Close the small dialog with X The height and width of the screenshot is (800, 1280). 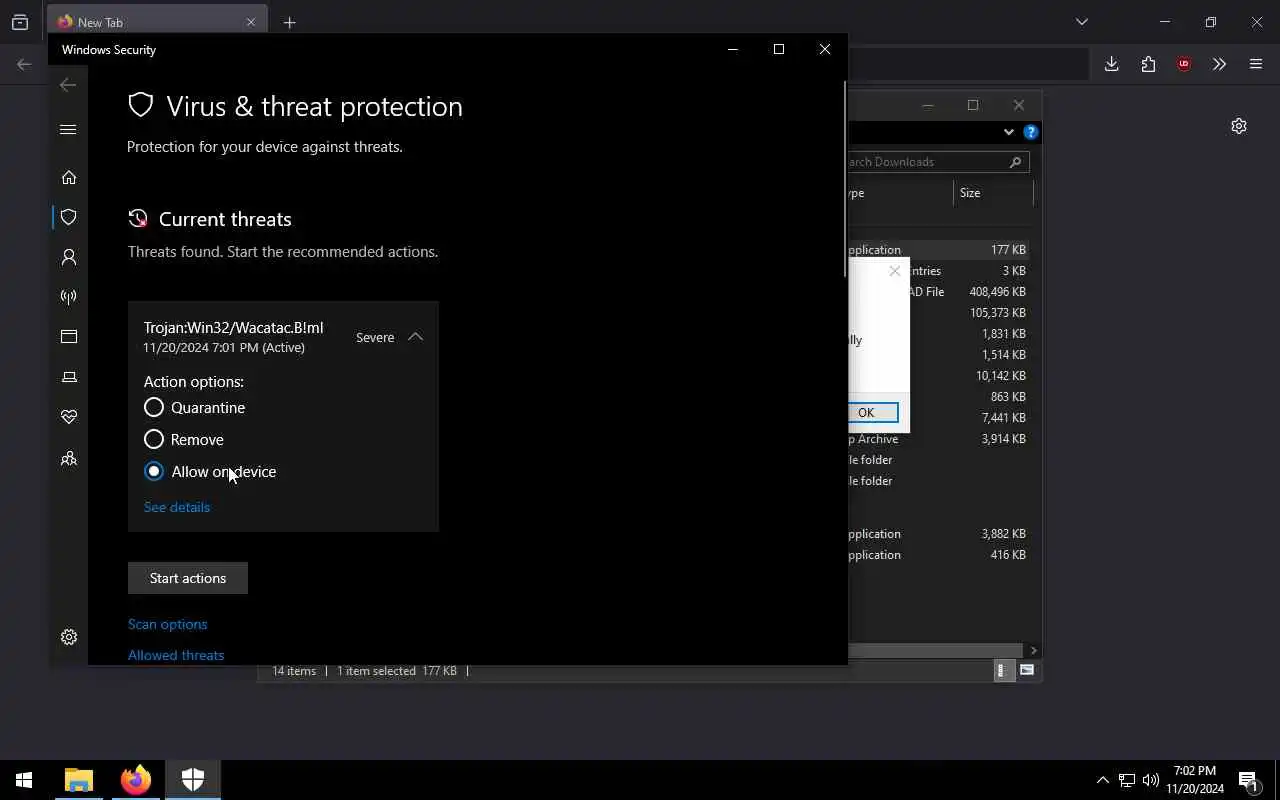[x=895, y=271]
